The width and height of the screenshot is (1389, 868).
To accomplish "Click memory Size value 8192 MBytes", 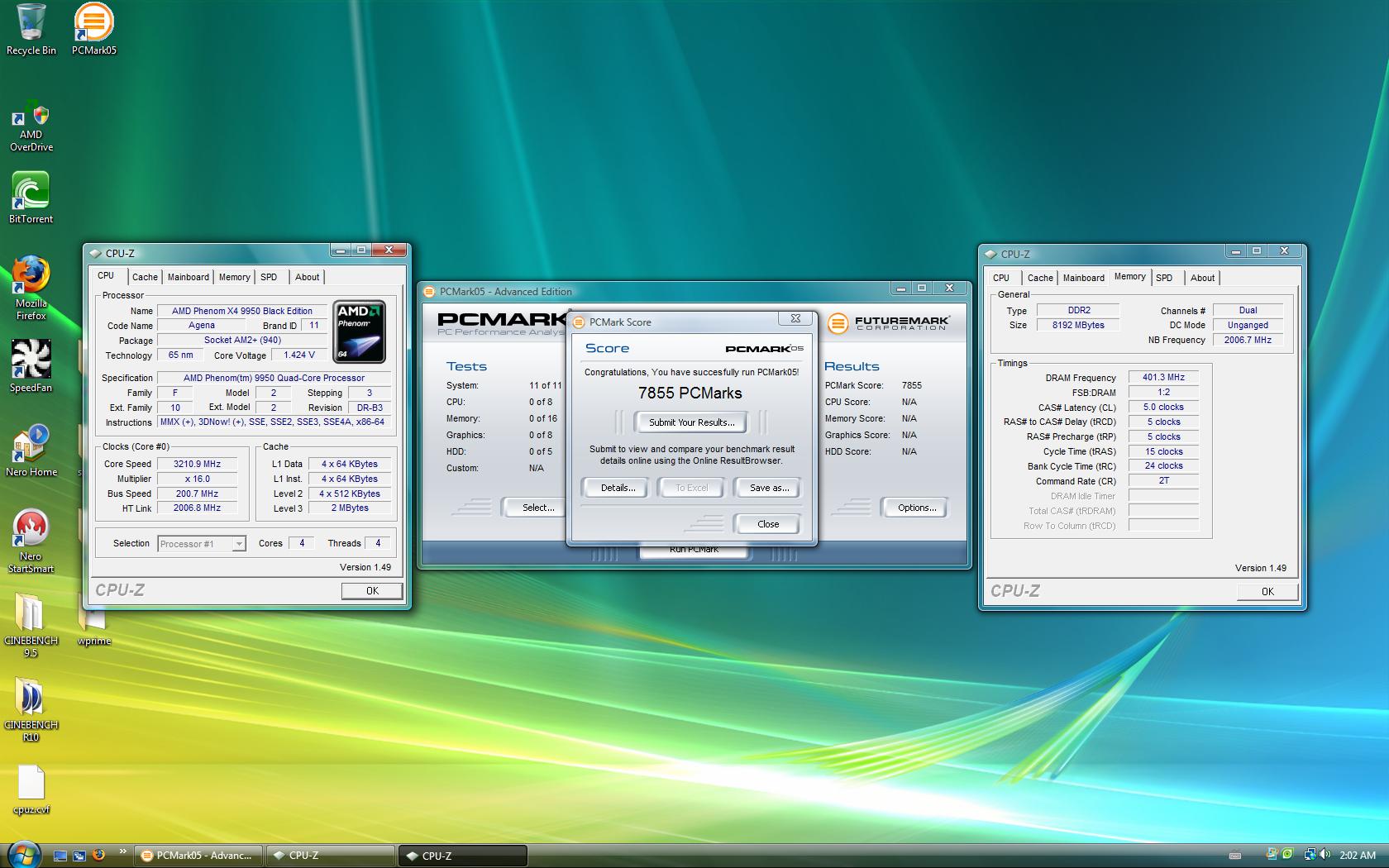I will [1078, 325].
